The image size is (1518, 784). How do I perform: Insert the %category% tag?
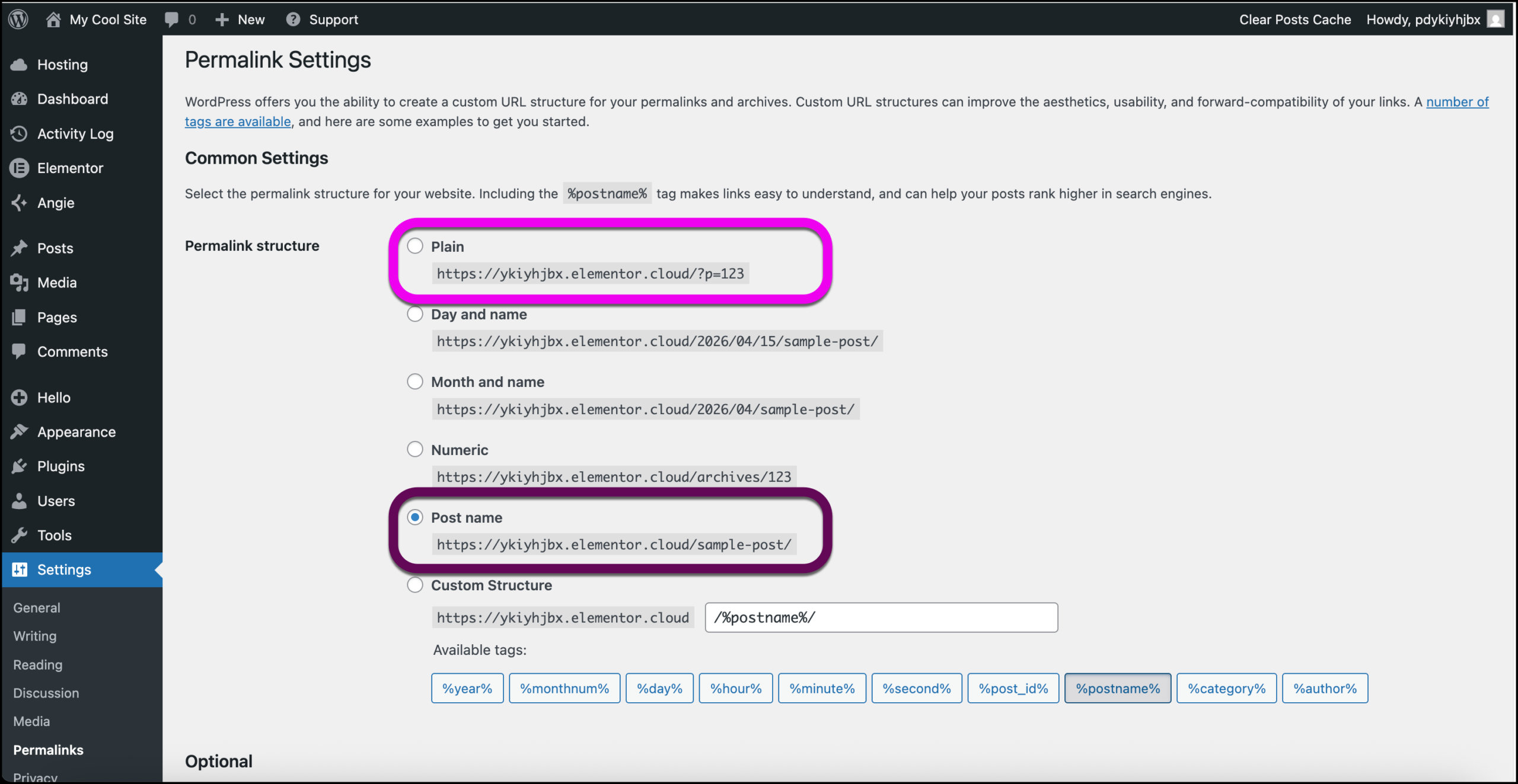pos(1226,688)
